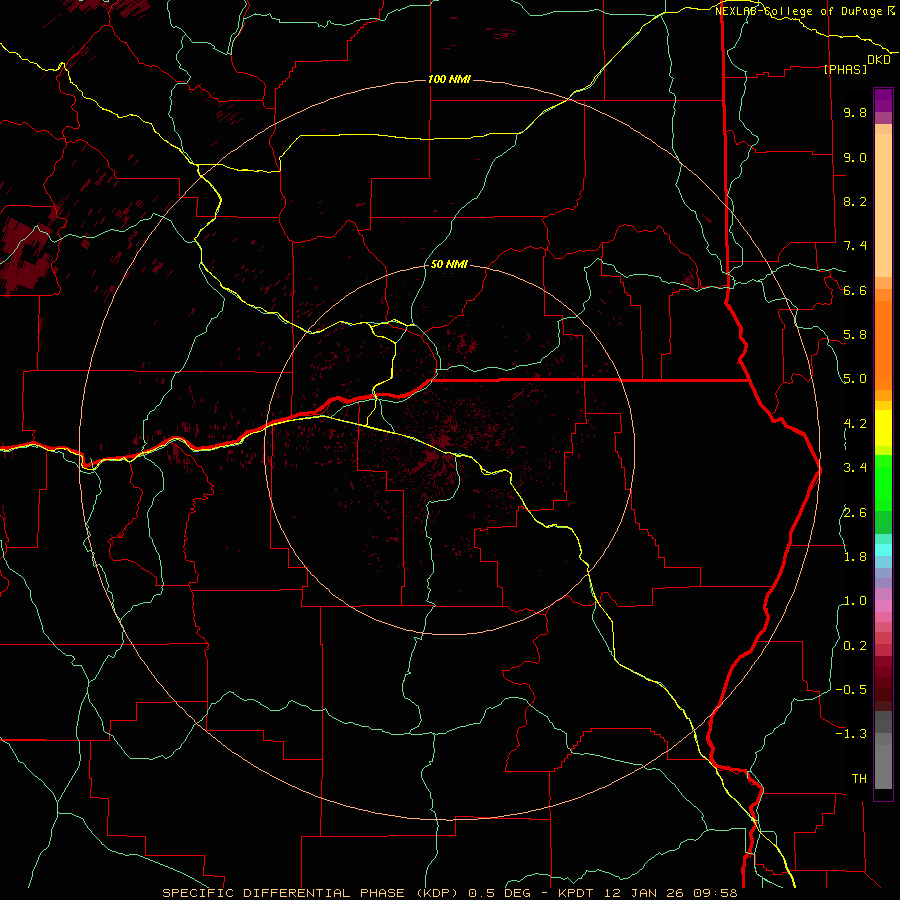
Task: Click the 3.4 value on color scale
Action: click(x=855, y=468)
